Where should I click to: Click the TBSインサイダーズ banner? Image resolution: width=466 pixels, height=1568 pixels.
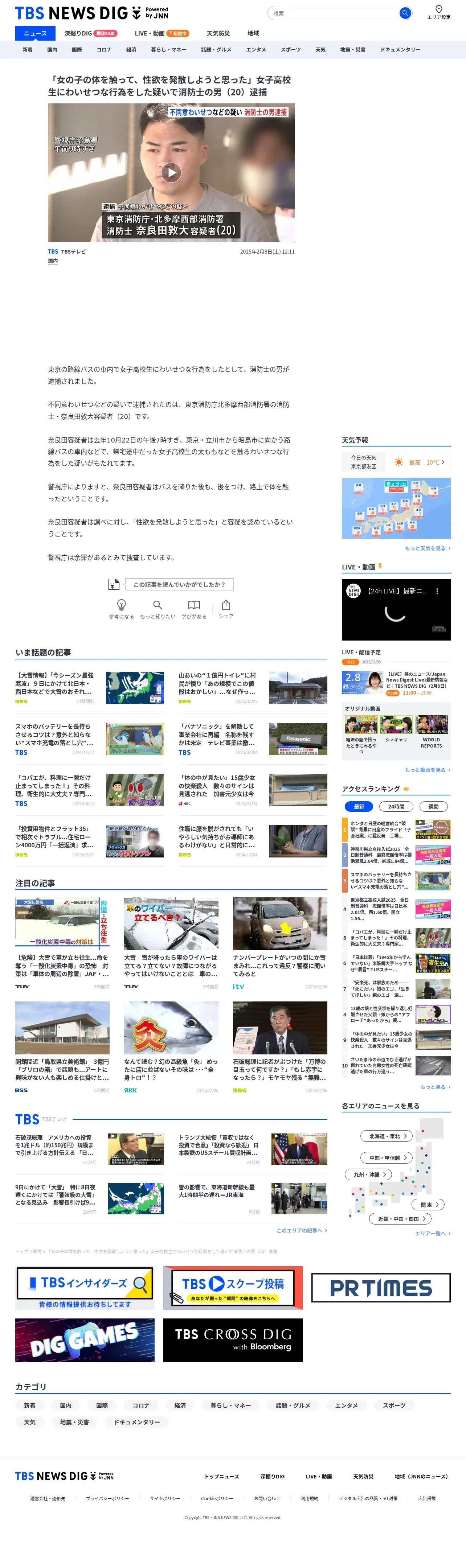pos(85,1287)
